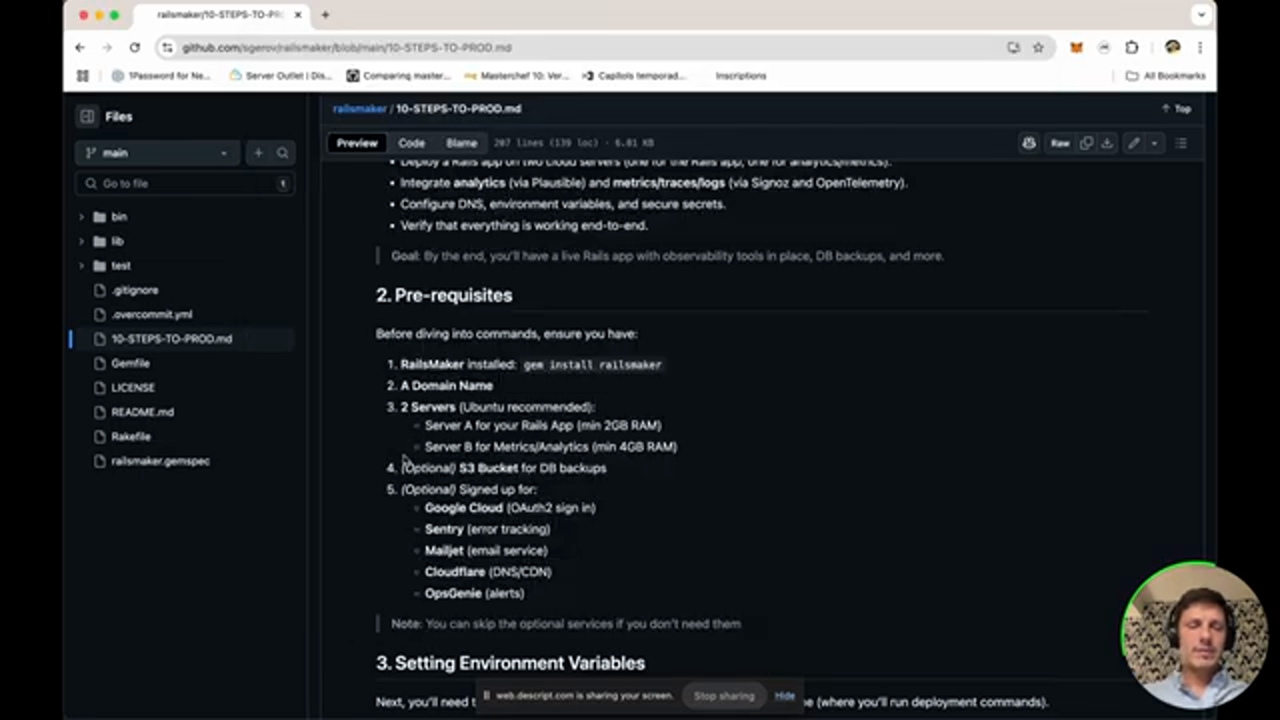Open the Chrome three-dot menu
This screenshot has height=720, width=1280.
(x=1199, y=47)
